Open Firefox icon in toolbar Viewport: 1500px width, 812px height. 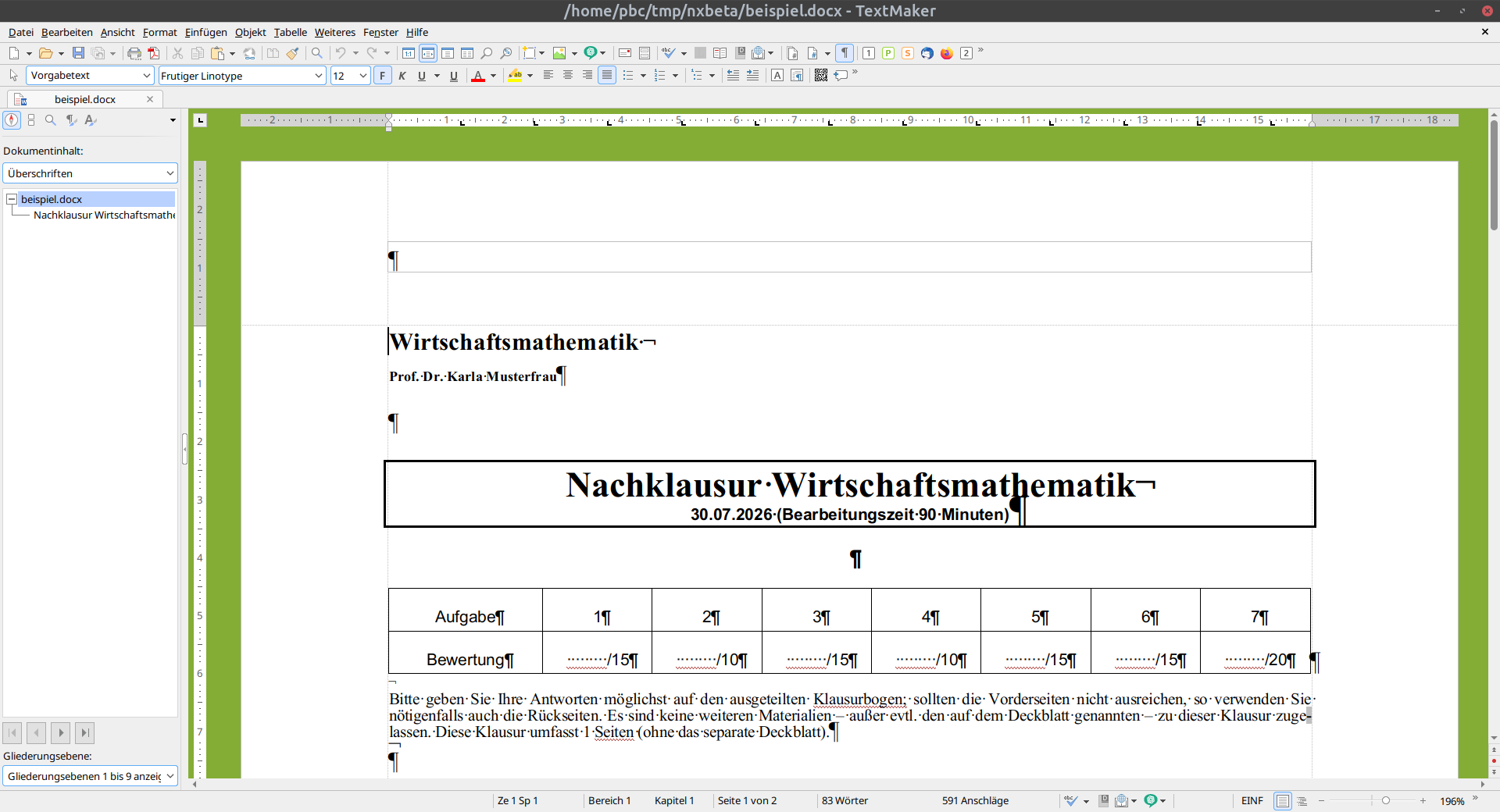tap(947, 53)
